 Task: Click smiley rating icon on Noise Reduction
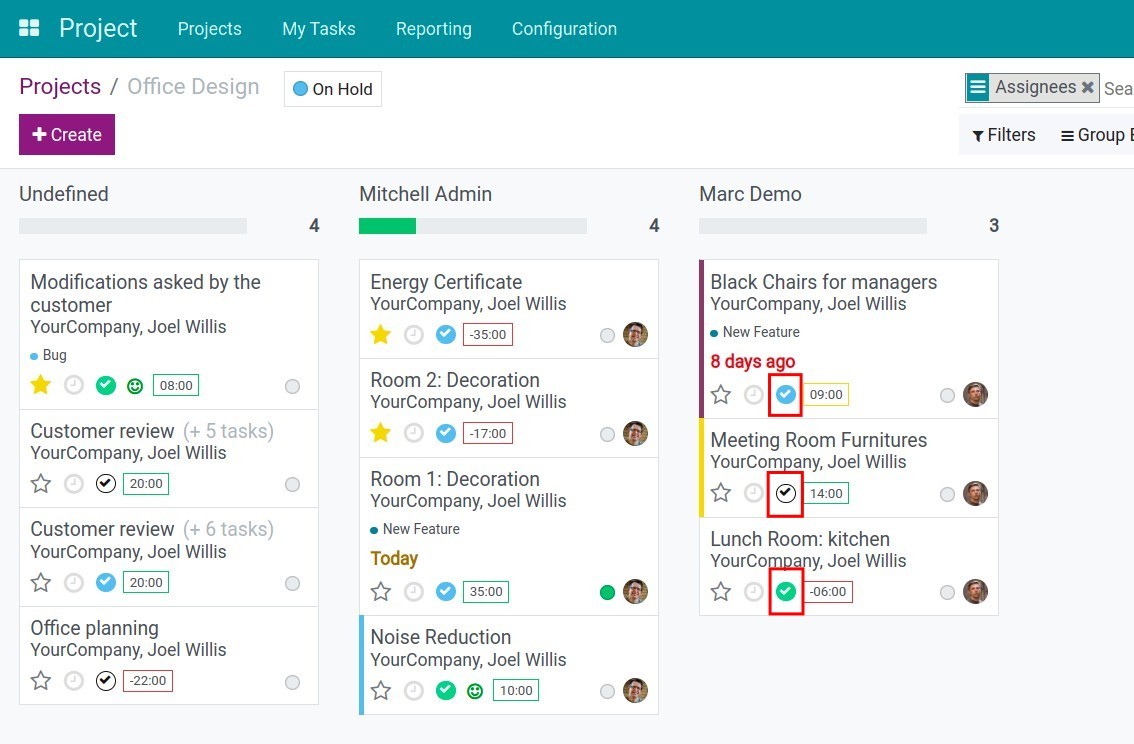475,691
